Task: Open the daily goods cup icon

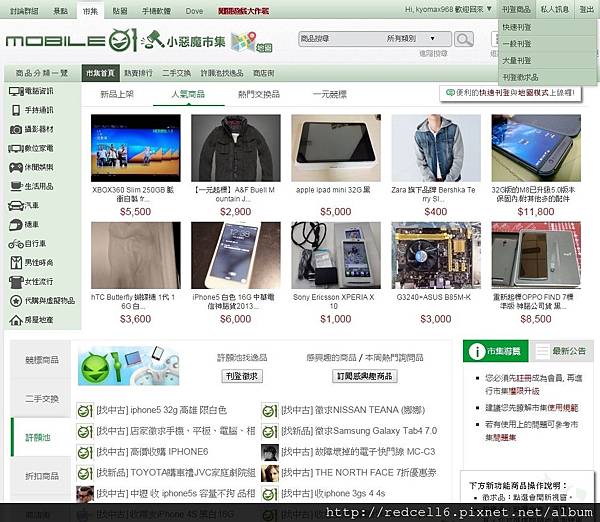Action: (x=16, y=186)
